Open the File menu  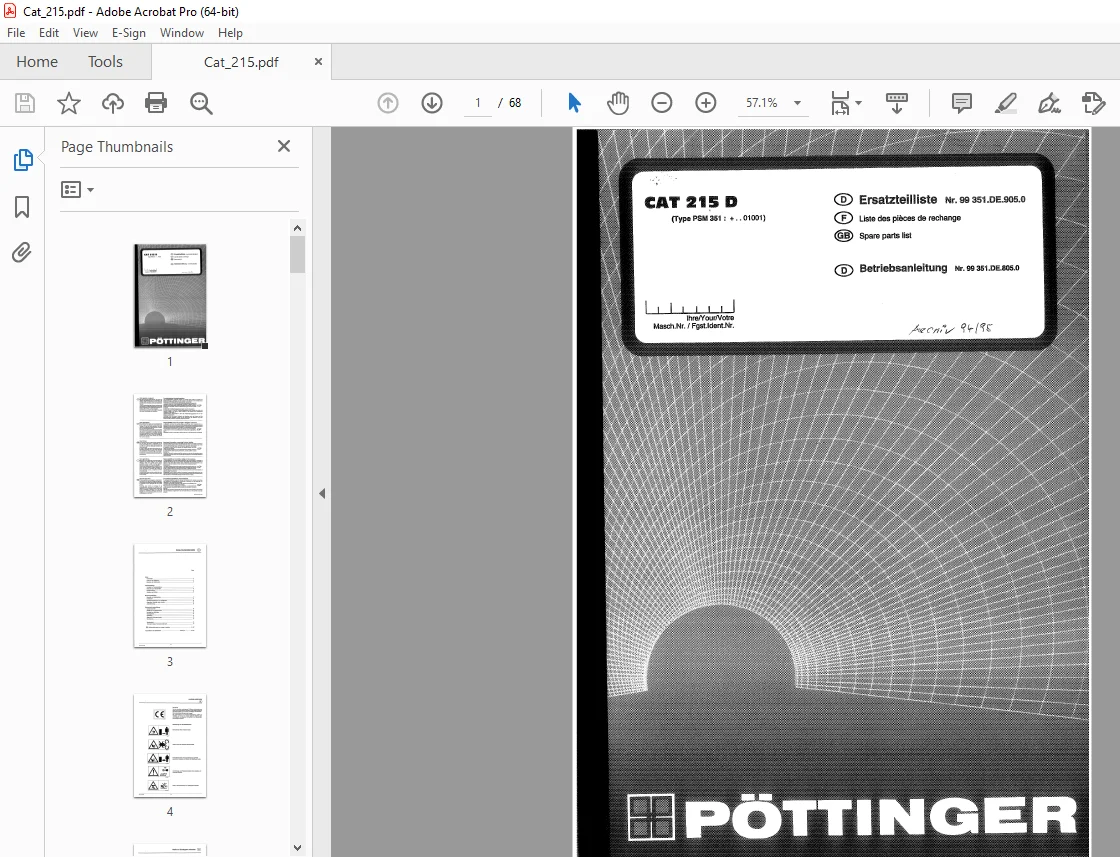pos(16,33)
